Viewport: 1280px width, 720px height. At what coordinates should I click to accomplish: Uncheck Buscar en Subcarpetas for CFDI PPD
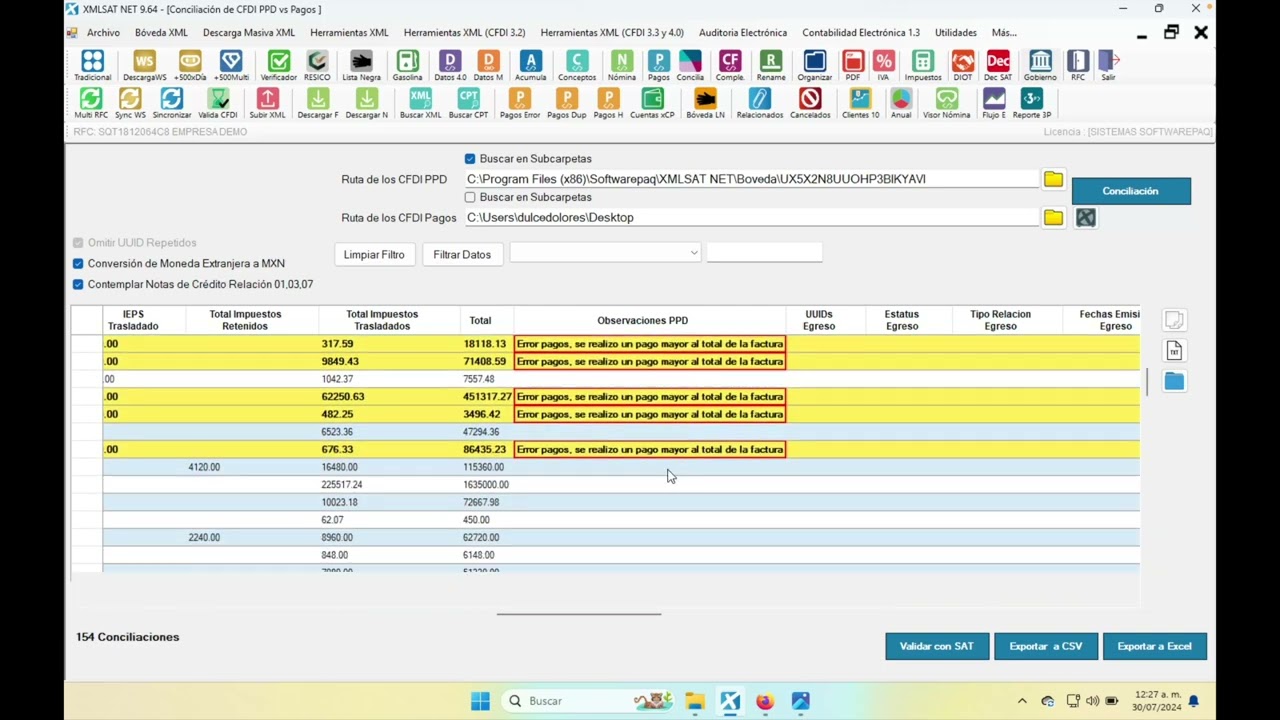click(x=470, y=159)
